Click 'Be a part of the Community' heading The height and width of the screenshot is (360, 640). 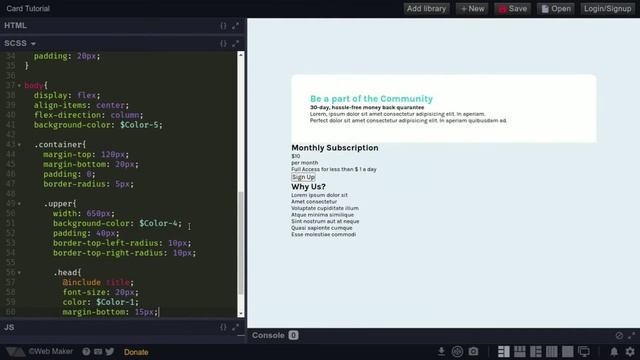coord(371,99)
